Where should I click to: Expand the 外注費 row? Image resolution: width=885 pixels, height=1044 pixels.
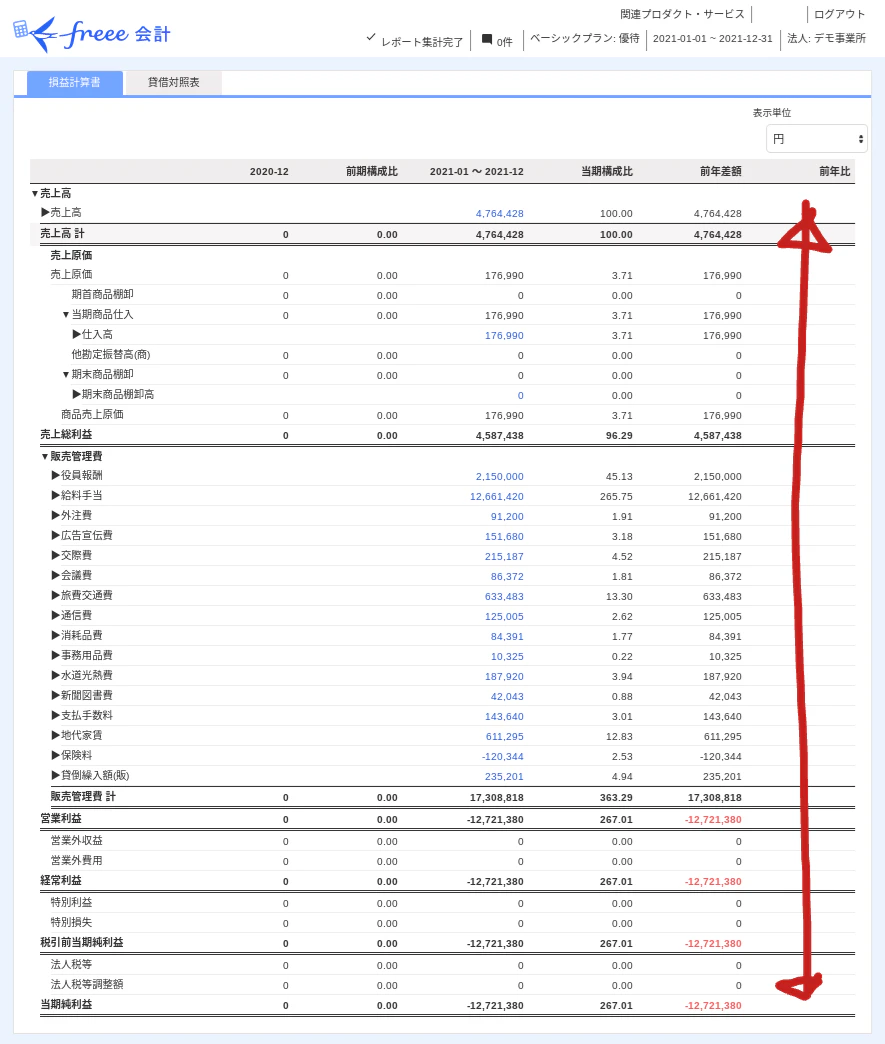[x=56, y=515]
